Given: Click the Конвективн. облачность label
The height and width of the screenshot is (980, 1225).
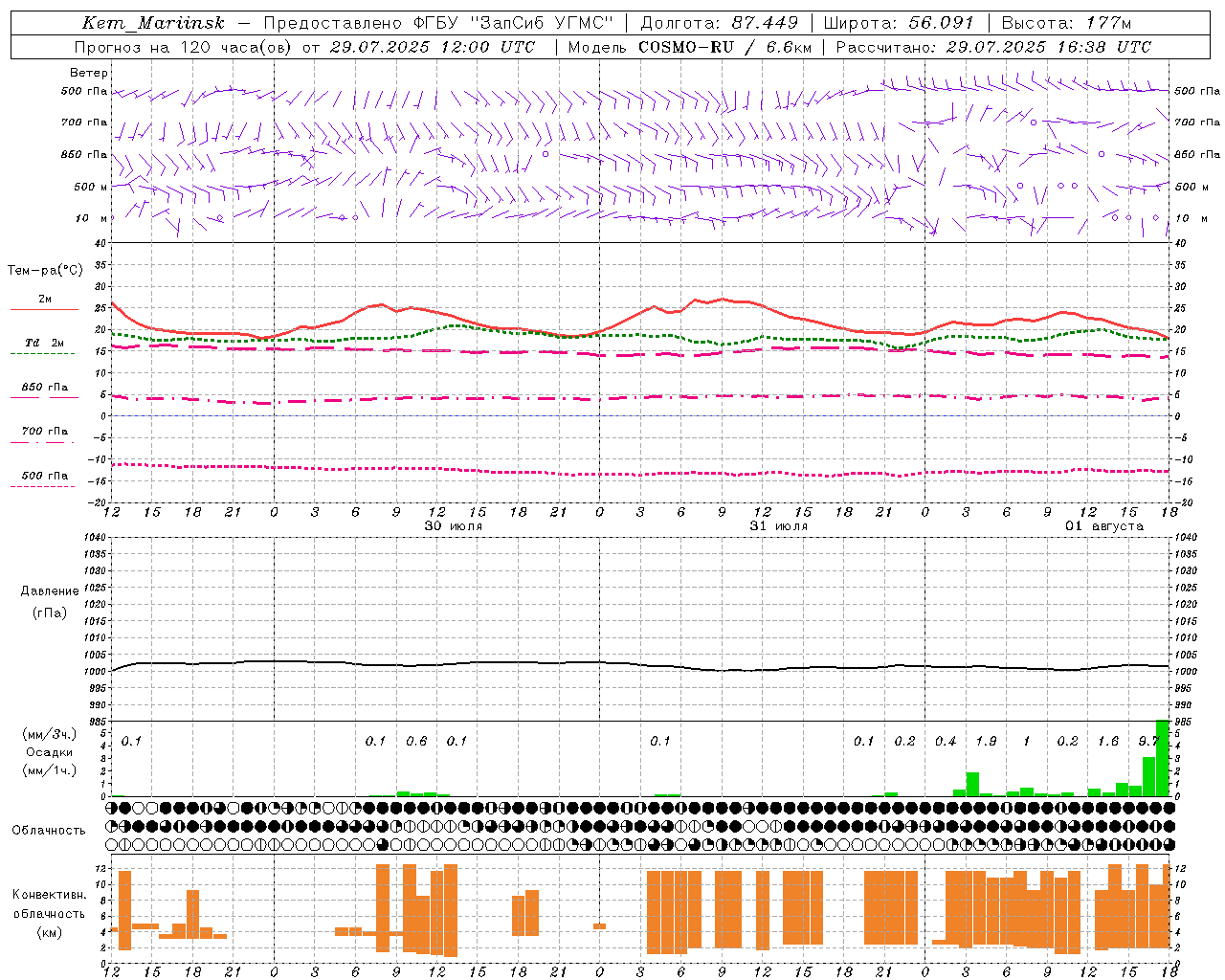Looking at the screenshot, I should 50,904.
